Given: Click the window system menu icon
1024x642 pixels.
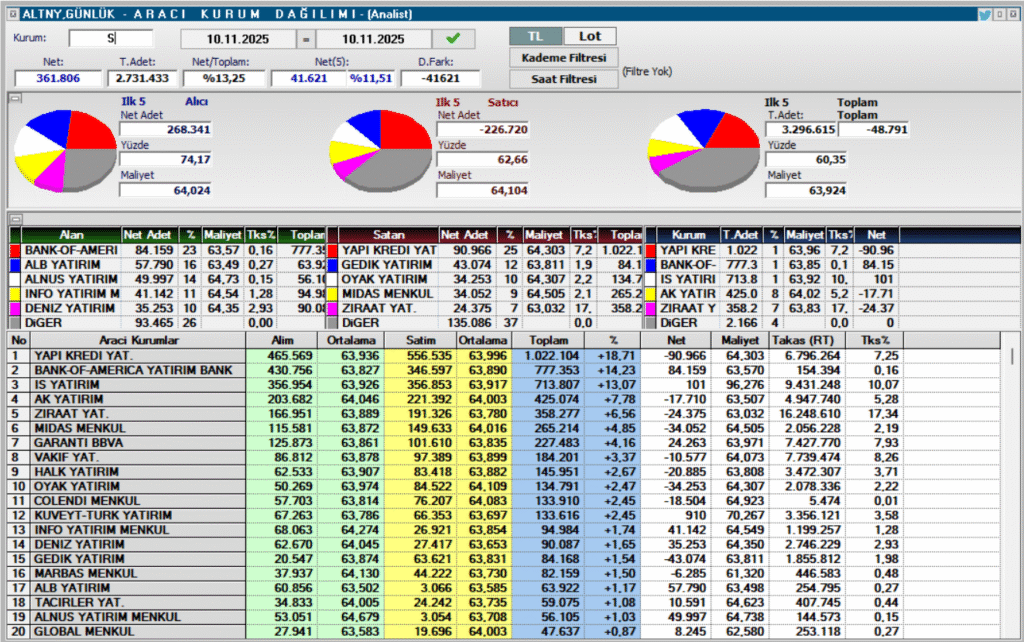Looking at the screenshot, I should coord(12,14).
